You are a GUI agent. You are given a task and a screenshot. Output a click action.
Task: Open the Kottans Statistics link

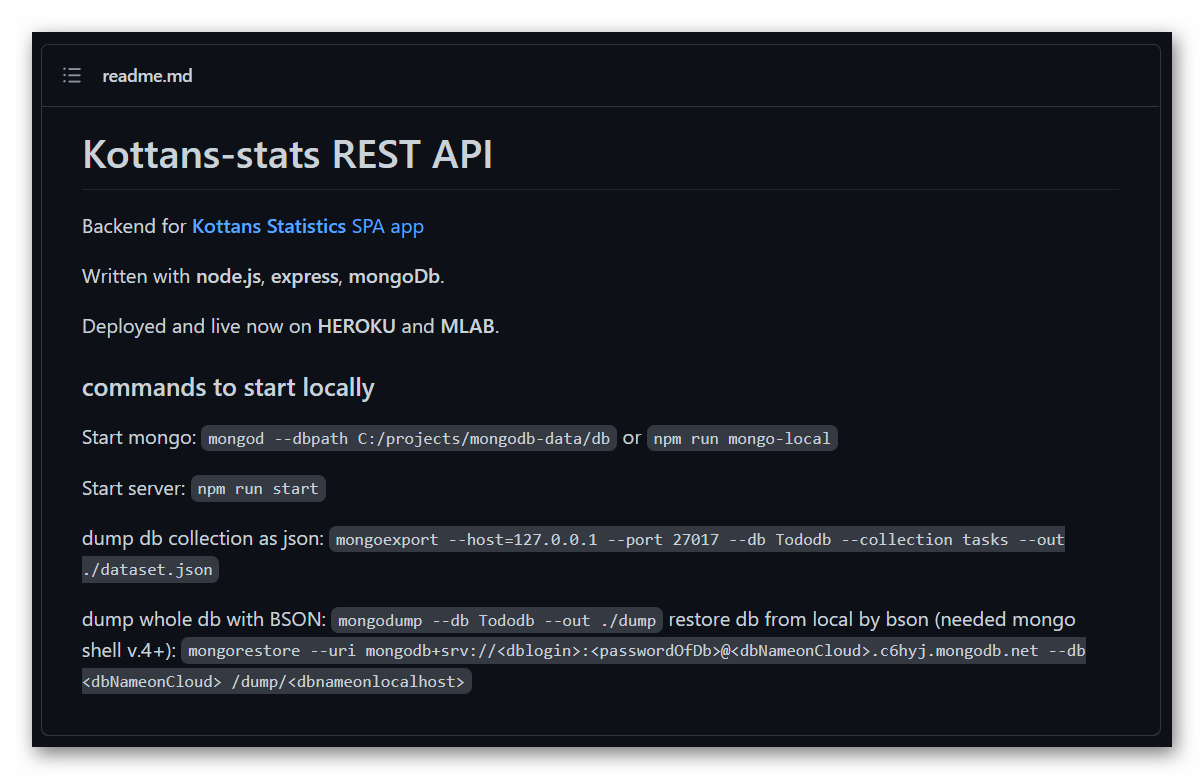tap(269, 226)
